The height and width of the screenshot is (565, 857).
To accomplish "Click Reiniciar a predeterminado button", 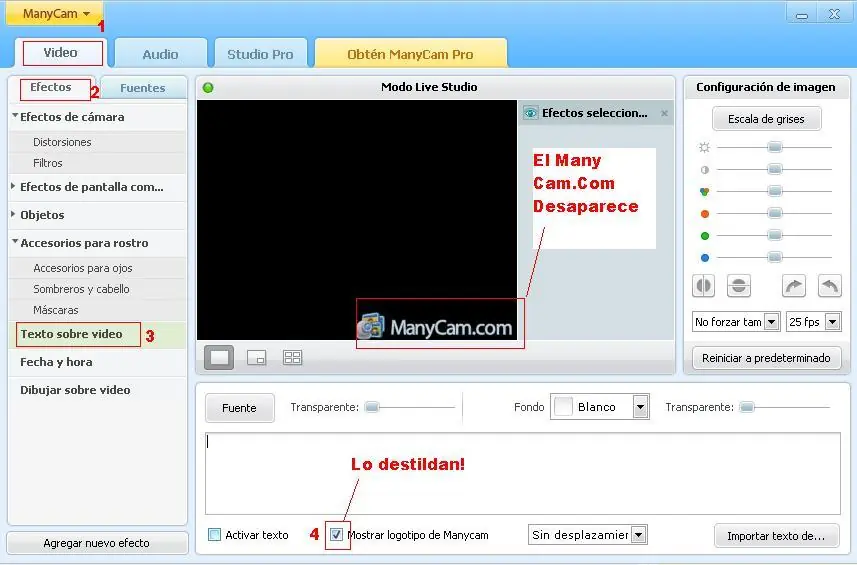I will pos(766,358).
